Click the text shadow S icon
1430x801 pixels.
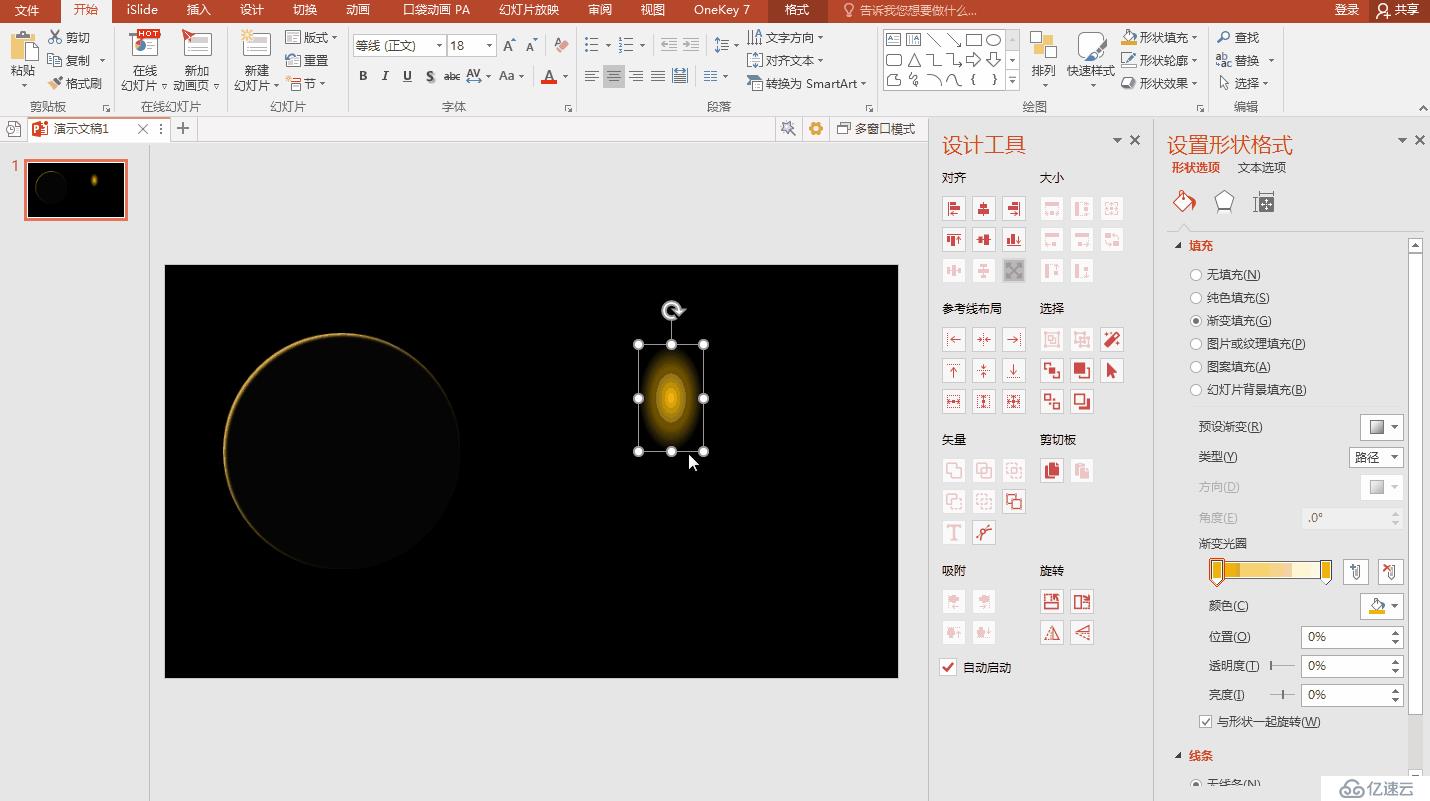click(430, 76)
